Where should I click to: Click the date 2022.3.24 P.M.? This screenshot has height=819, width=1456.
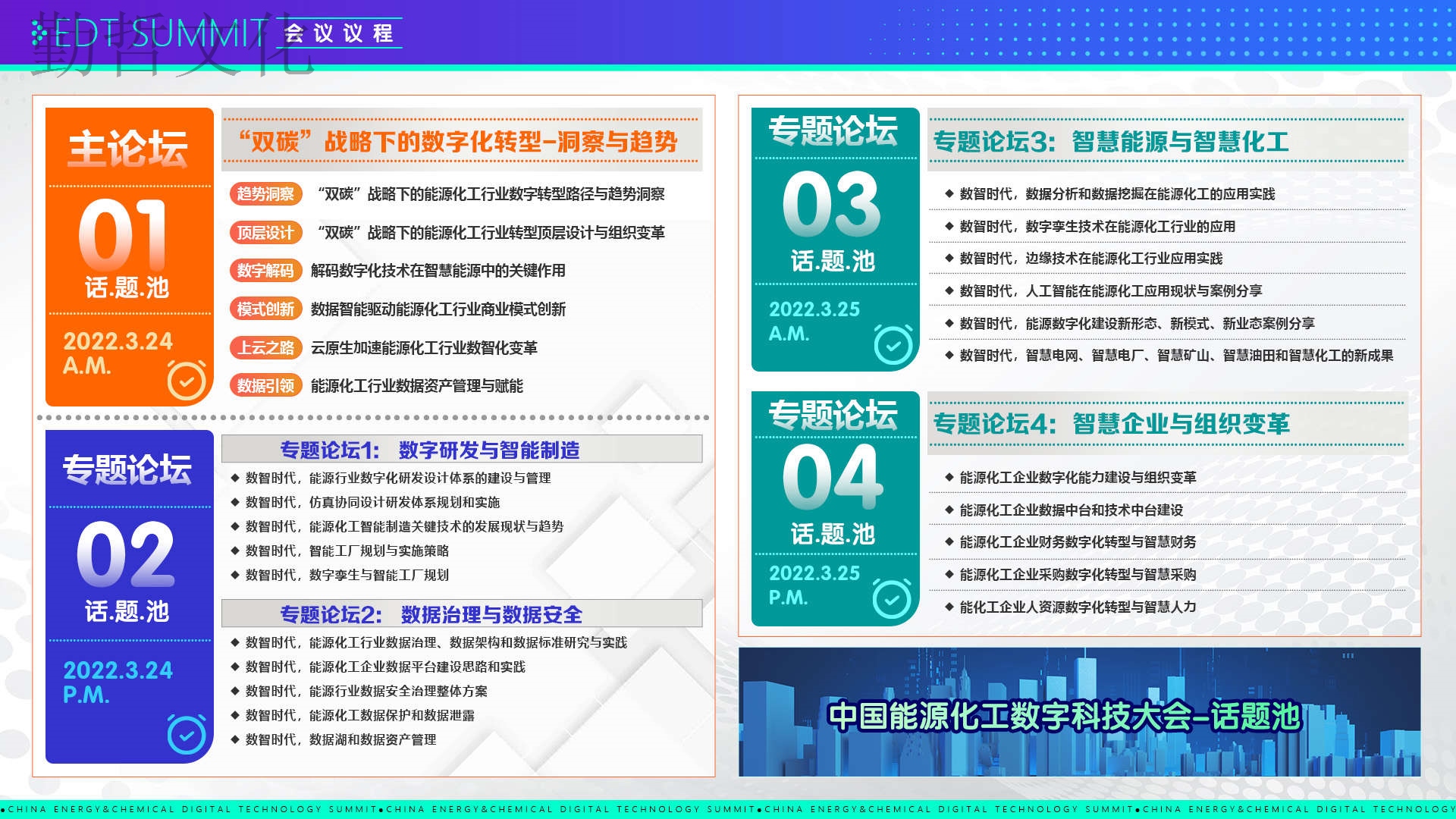118,682
